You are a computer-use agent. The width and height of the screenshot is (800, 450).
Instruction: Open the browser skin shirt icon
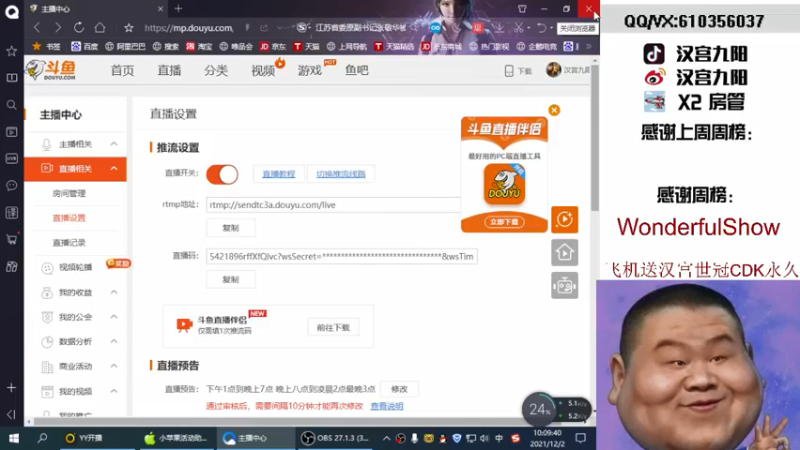(522, 9)
